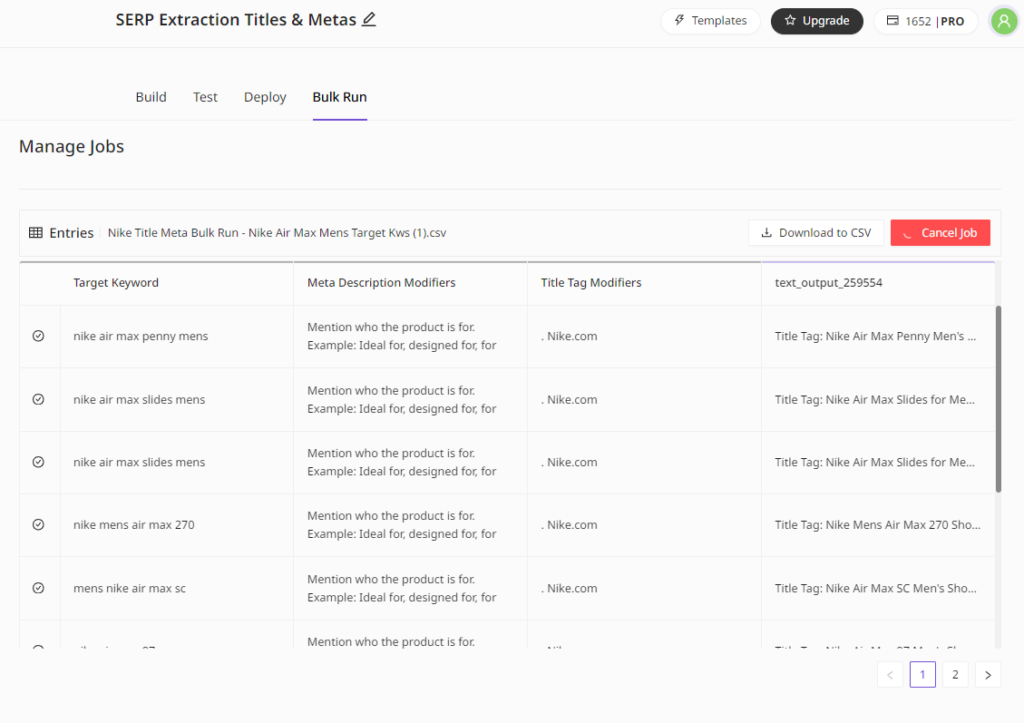Go to previous page arrow in pagination
The width and height of the screenshot is (1024, 723).
coord(890,675)
